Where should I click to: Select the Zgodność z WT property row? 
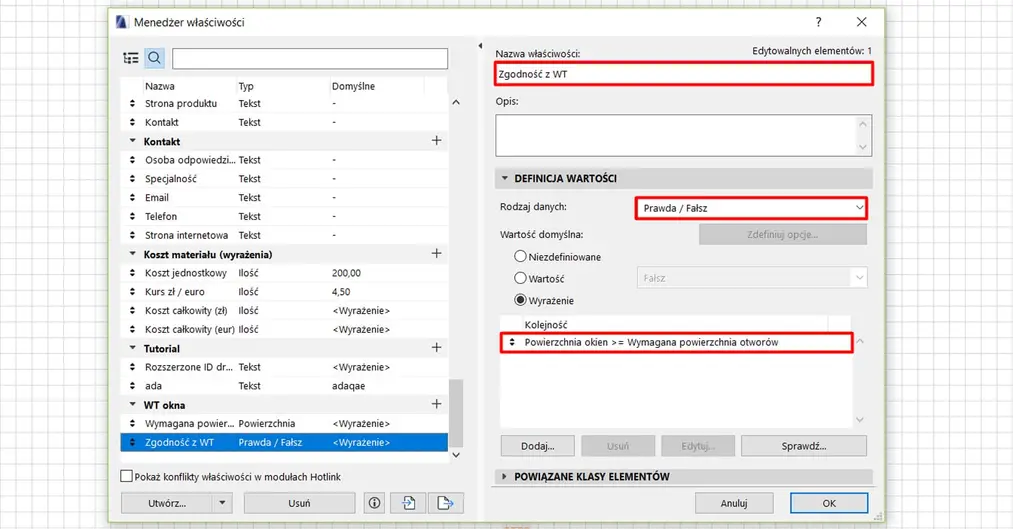pyautogui.click(x=284, y=442)
